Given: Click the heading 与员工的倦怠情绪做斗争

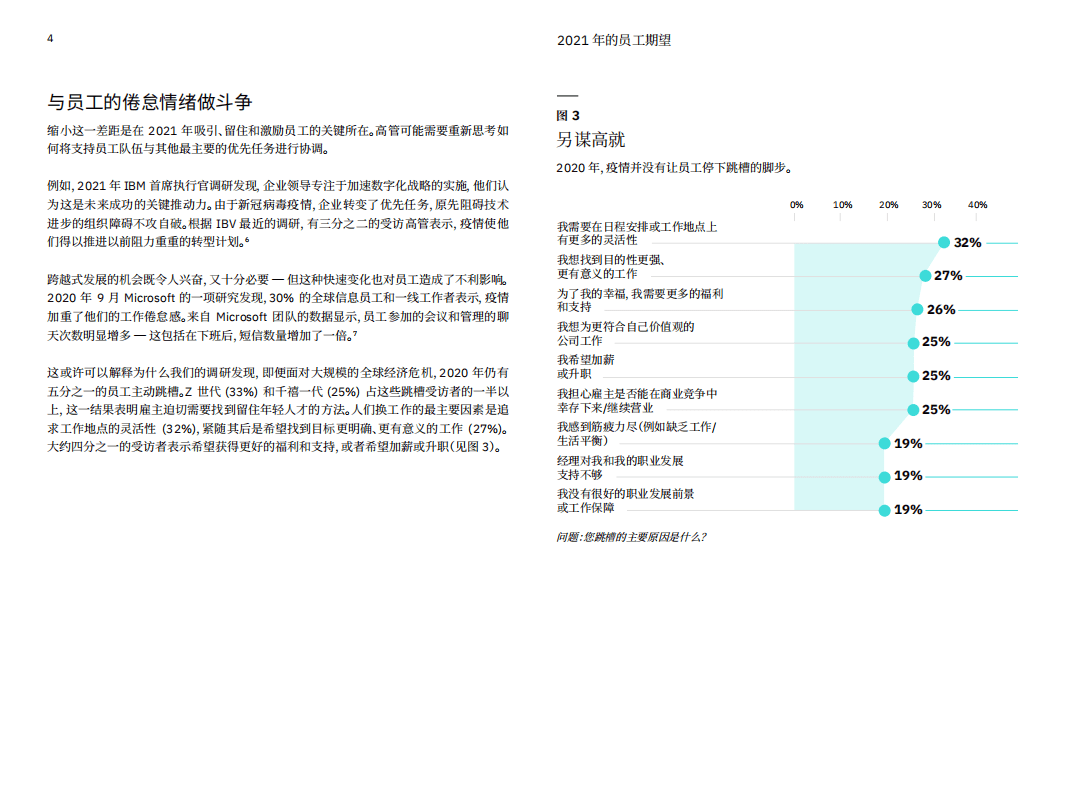Looking at the screenshot, I should click(x=150, y=99).
